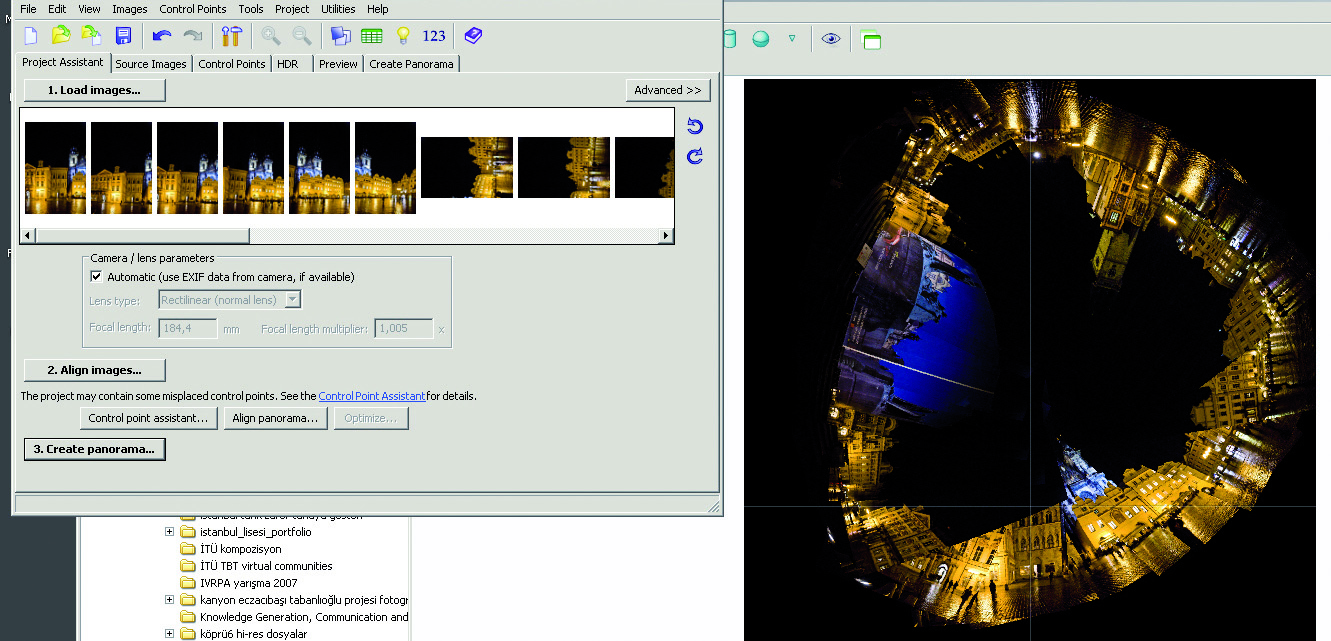Uncheck Automatic EXIF data checkbox
Viewport: 1331px width, 641px height.
(x=97, y=277)
